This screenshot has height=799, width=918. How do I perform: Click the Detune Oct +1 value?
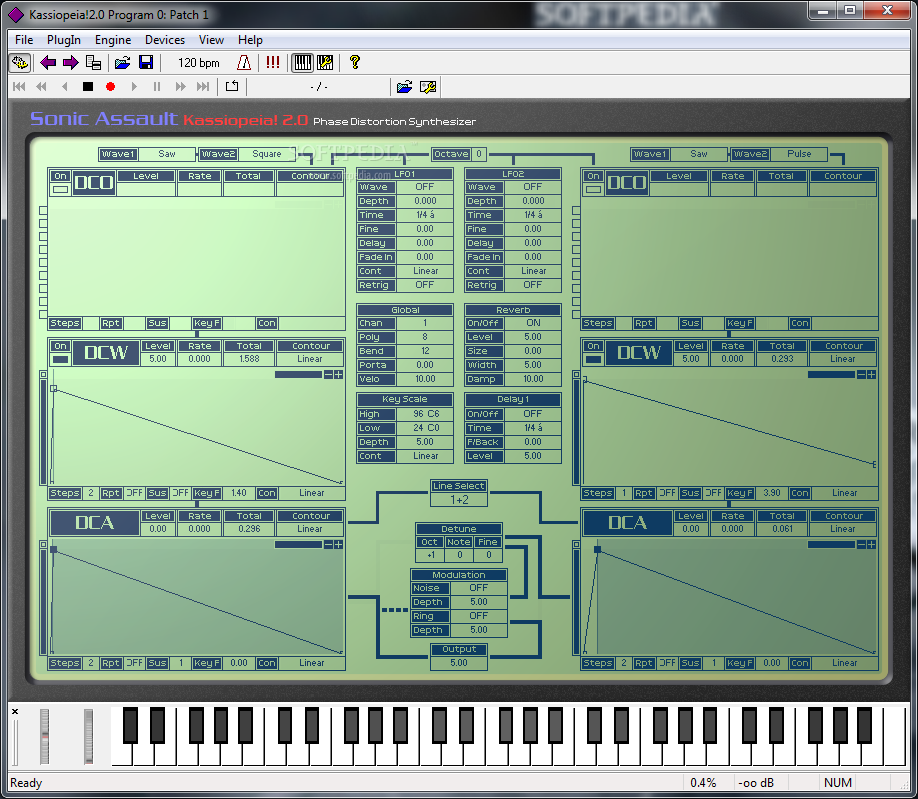pos(430,555)
